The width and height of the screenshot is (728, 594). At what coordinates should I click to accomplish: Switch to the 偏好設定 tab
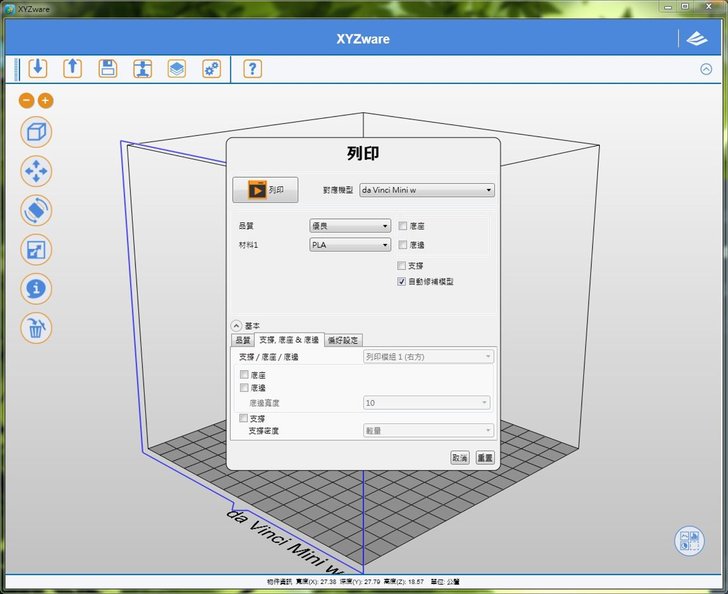[343, 340]
